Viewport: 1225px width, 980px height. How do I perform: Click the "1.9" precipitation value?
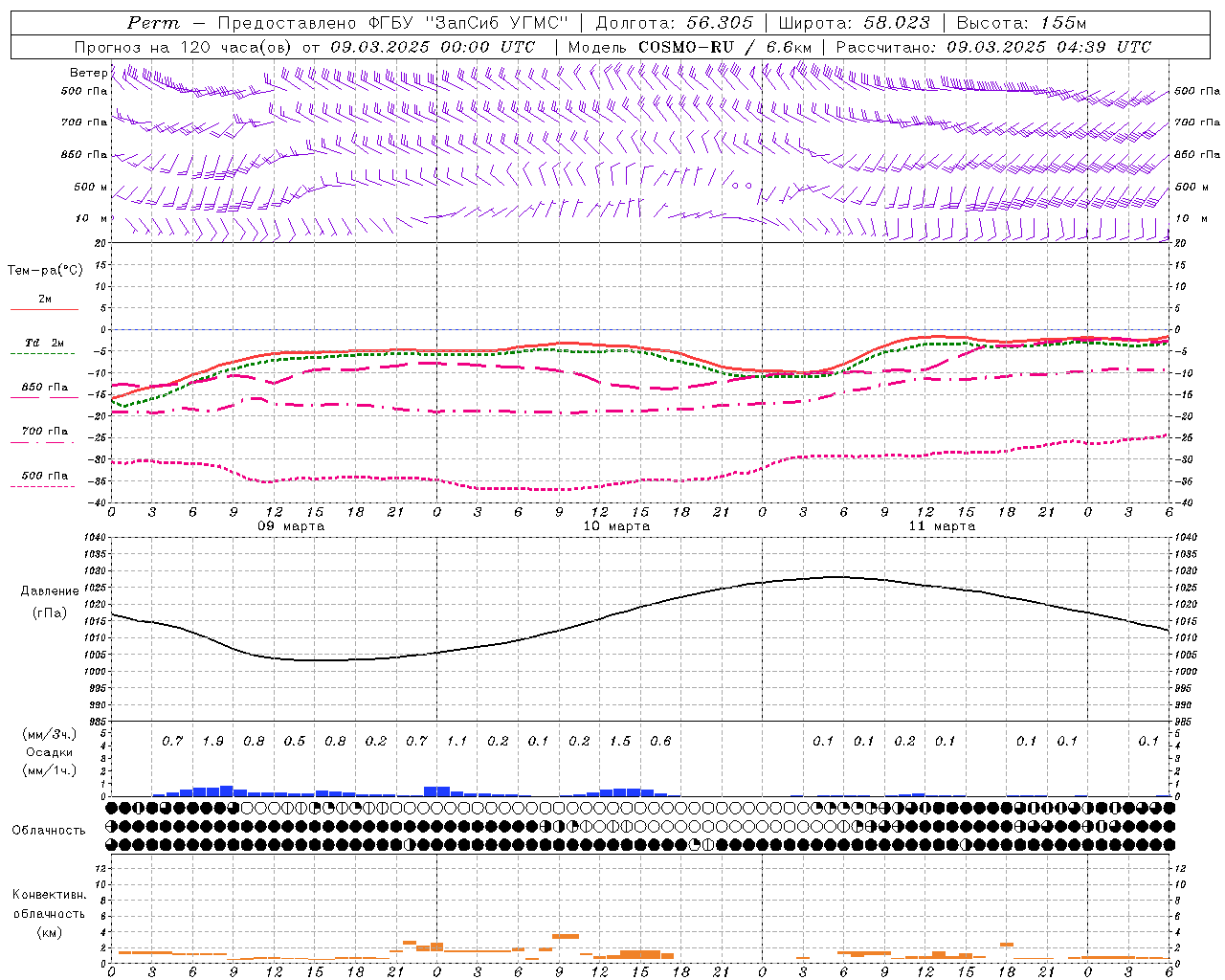coord(212,741)
